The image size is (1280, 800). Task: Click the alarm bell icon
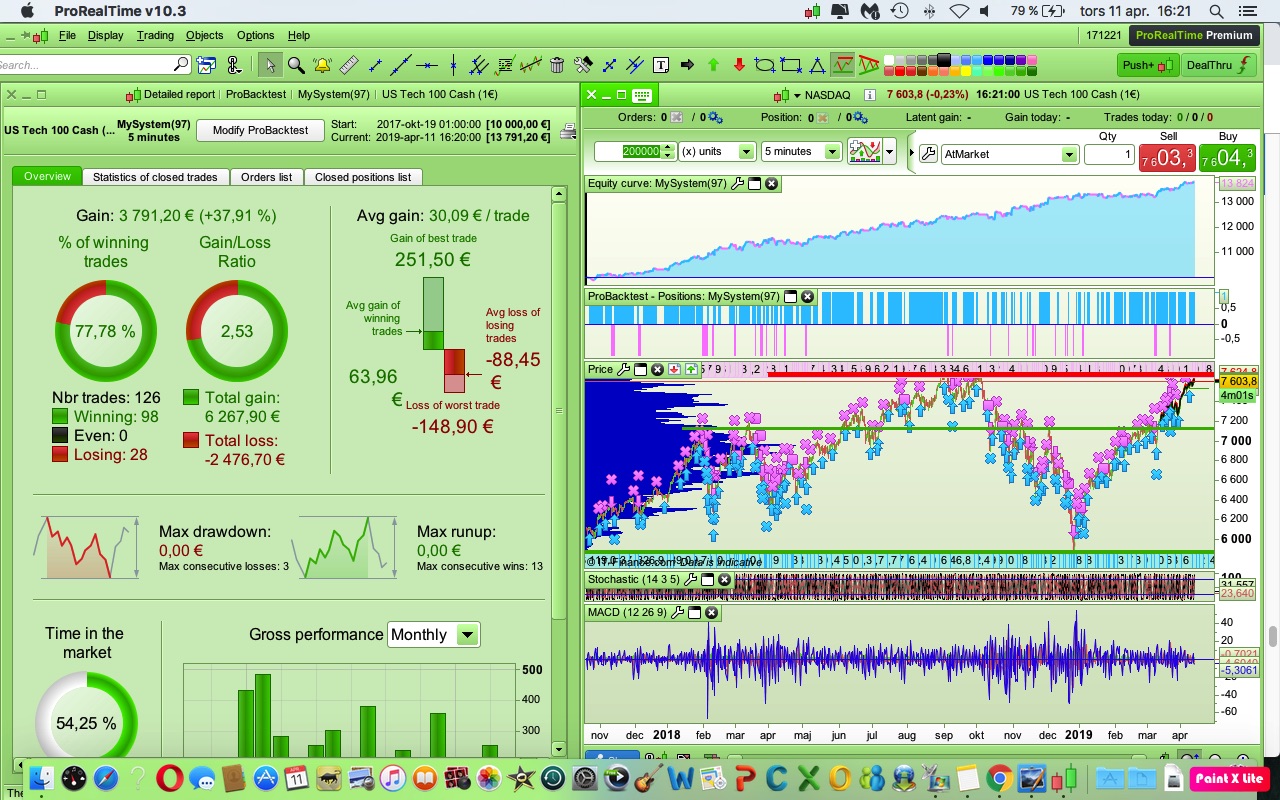pos(322,65)
